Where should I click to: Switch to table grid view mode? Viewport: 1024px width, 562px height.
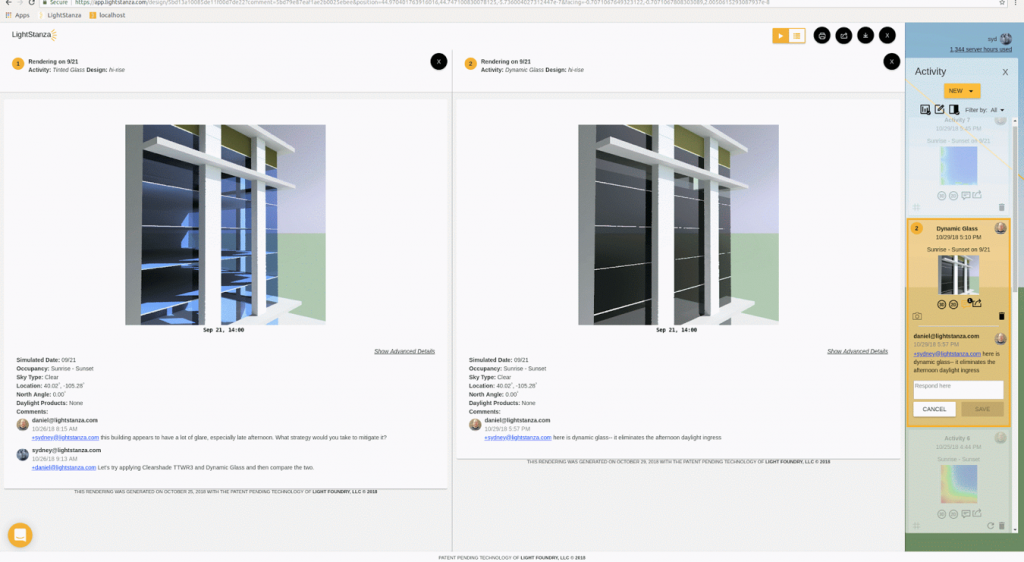(796, 36)
